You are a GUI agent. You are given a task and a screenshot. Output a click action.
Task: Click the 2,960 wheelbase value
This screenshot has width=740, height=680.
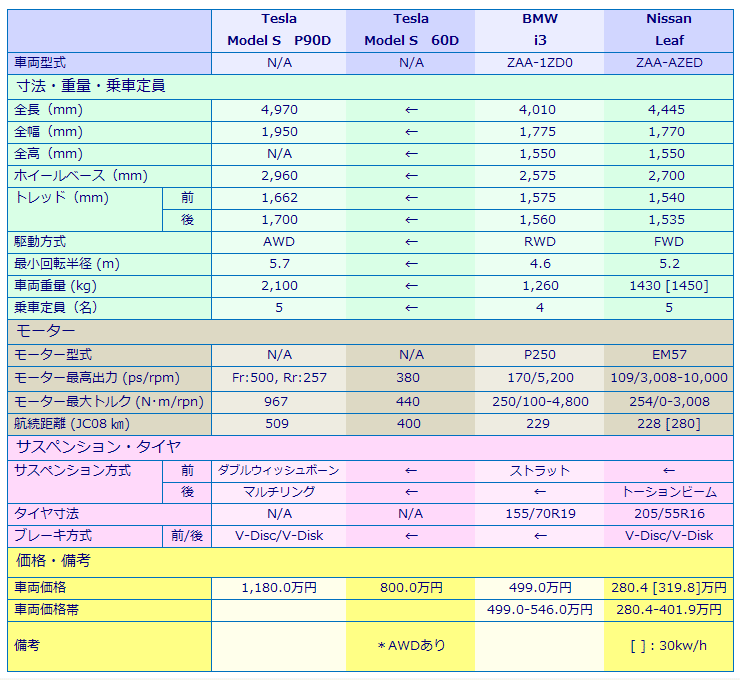(x=279, y=176)
